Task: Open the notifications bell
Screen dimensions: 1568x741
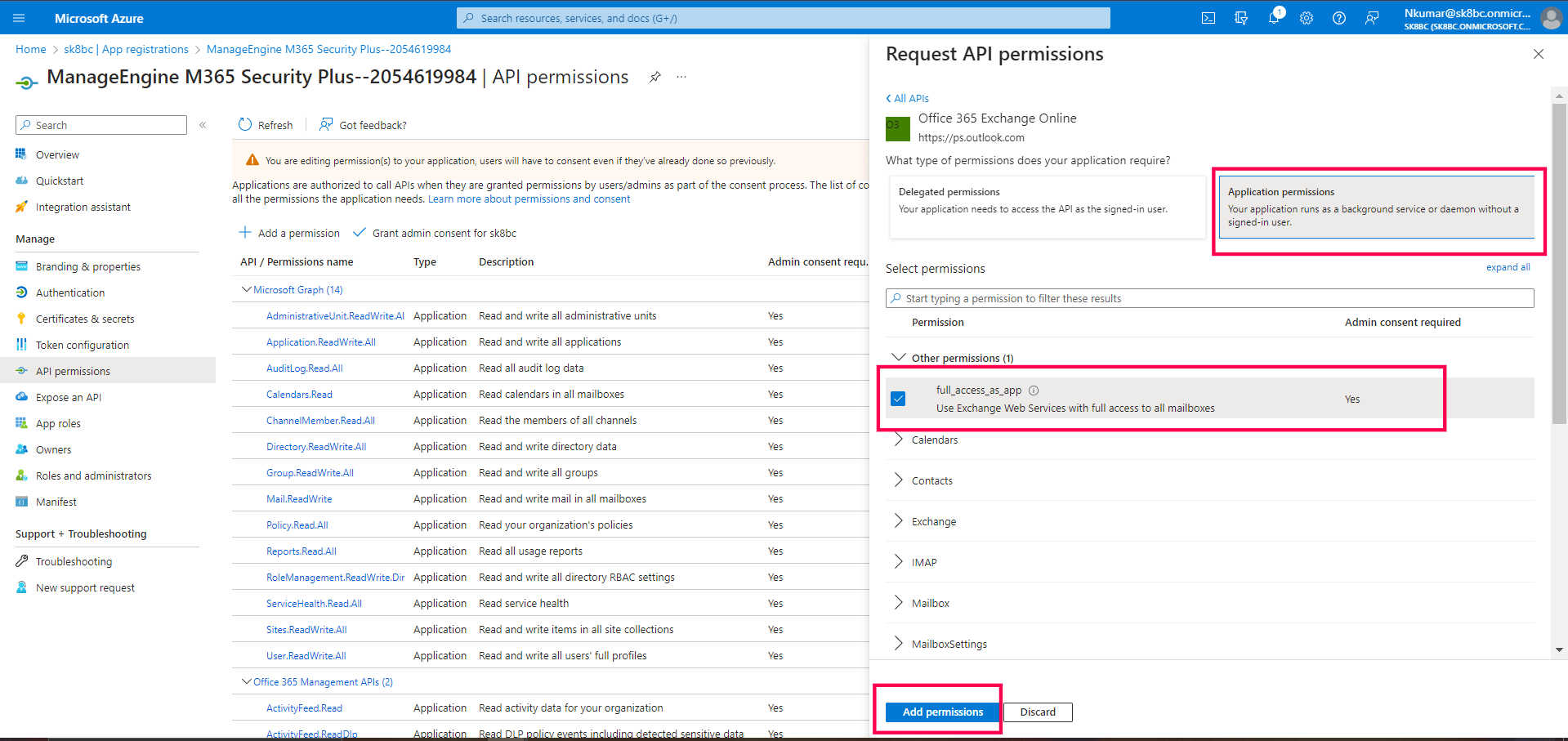Action: pos(1274,18)
